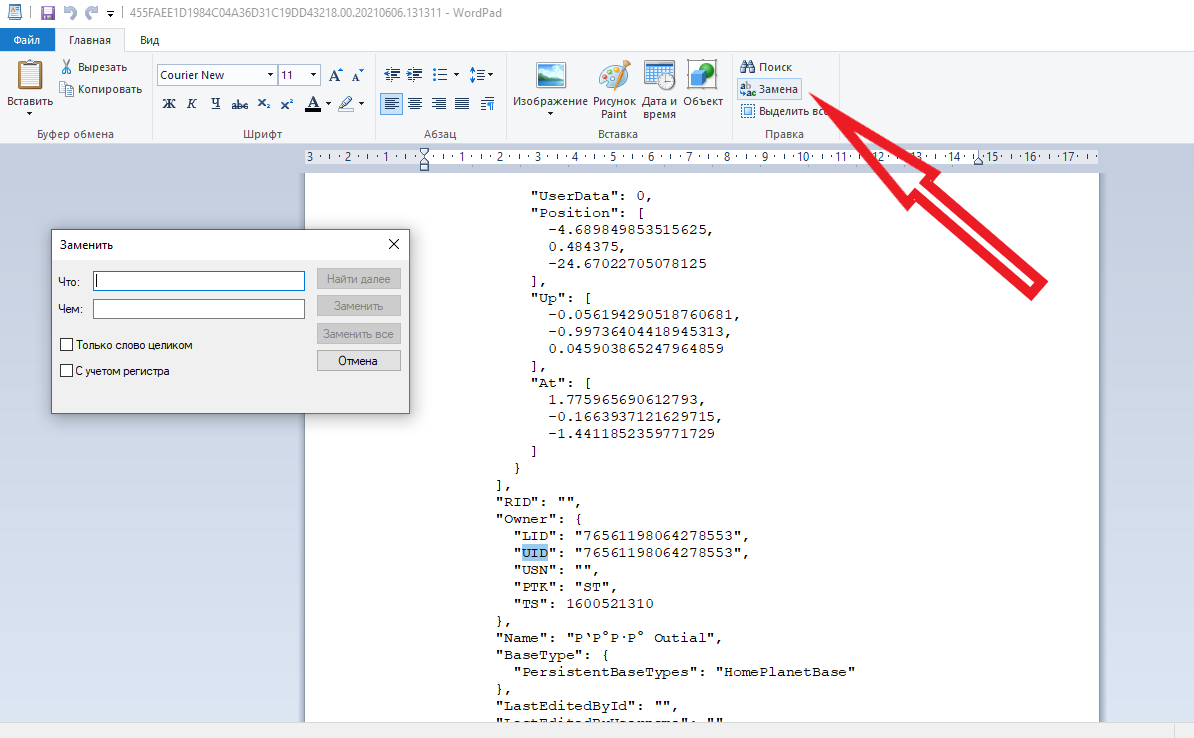Click Отмена in the replace dialog
This screenshot has height=738, width=1194.
coord(358,361)
